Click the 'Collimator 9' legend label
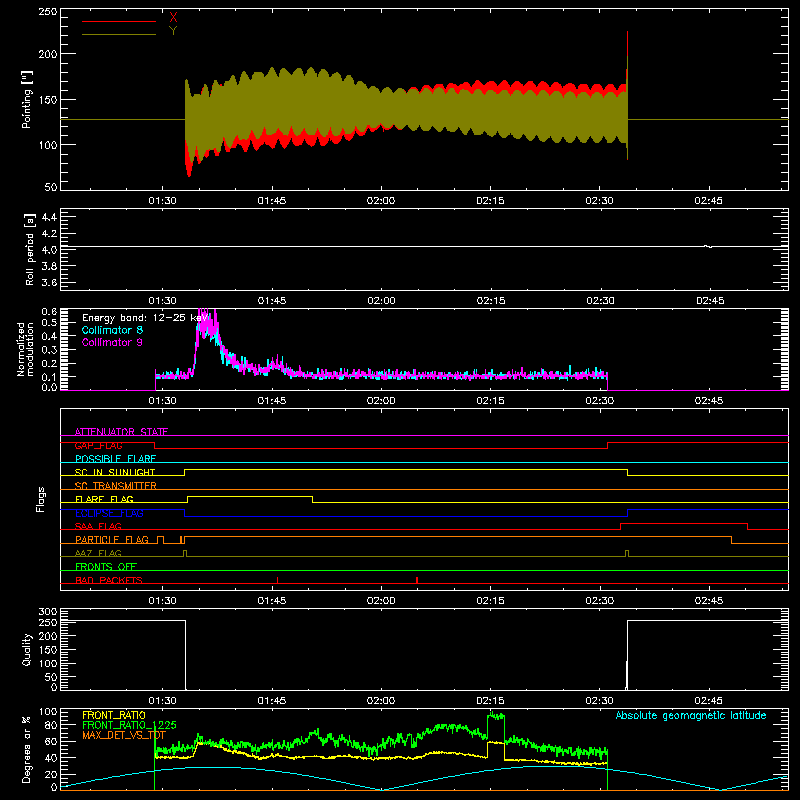The height and width of the screenshot is (800, 800). pyautogui.click(x=112, y=342)
